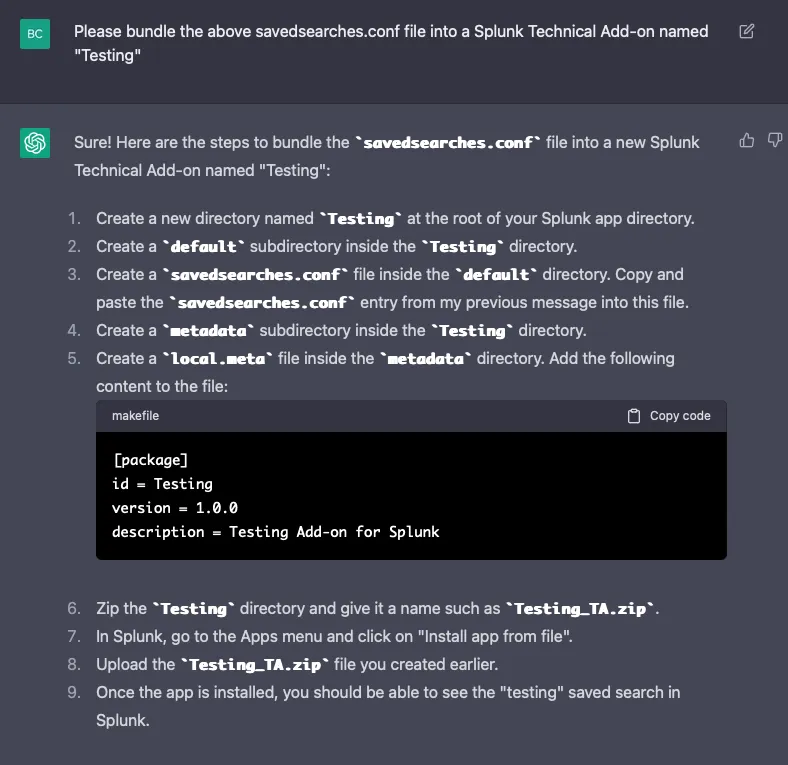Click the clipboard icon in code header
Screen dimensions: 788x765
[634, 416]
